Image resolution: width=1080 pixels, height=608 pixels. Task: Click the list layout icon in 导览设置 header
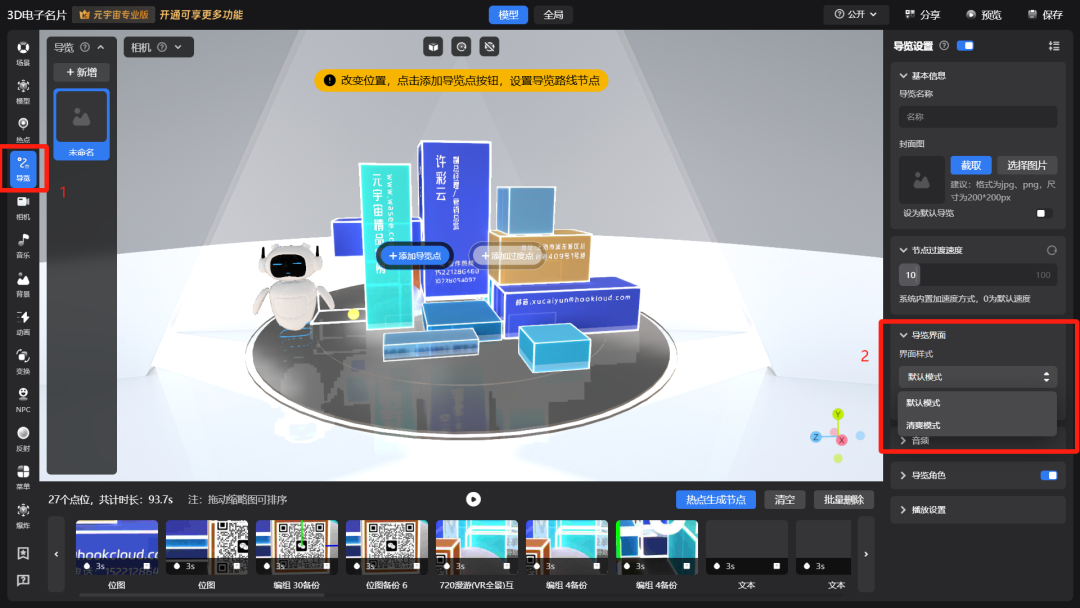tap(1054, 46)
